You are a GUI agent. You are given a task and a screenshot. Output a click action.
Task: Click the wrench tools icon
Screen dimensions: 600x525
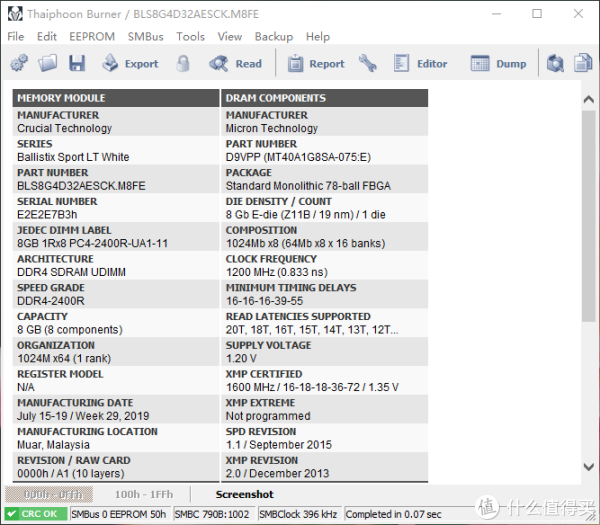coord(368,63)
